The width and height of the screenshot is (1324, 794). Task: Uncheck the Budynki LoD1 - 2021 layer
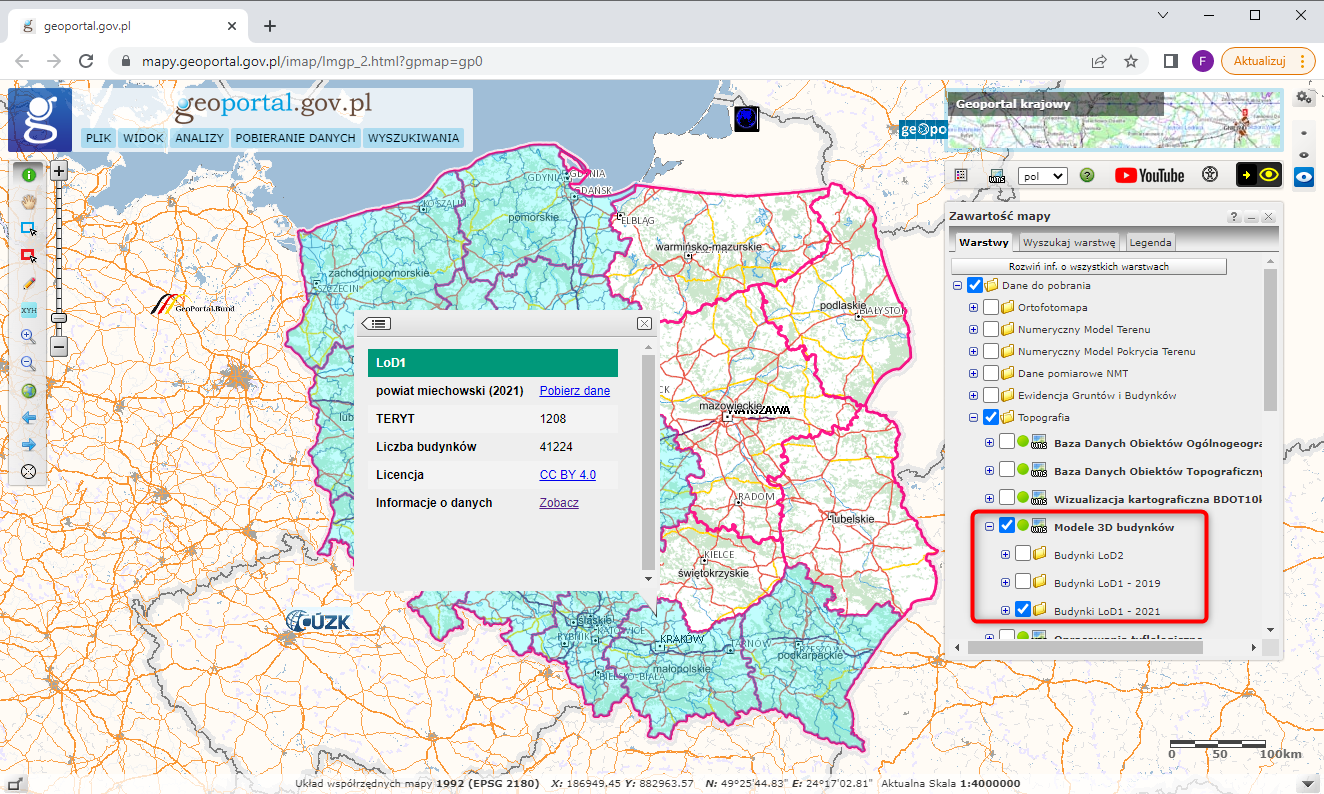tap(1023, 609)
